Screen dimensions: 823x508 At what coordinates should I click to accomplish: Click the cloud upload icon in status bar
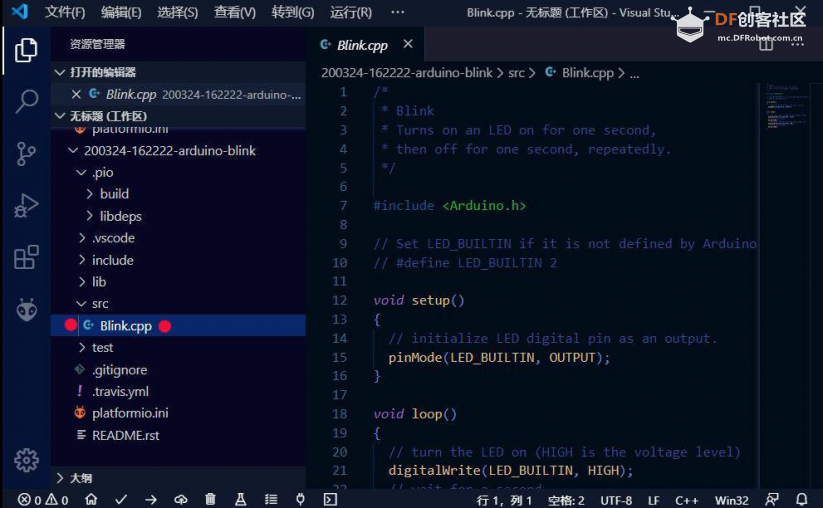pyautogui.click(x=181, y=499)
